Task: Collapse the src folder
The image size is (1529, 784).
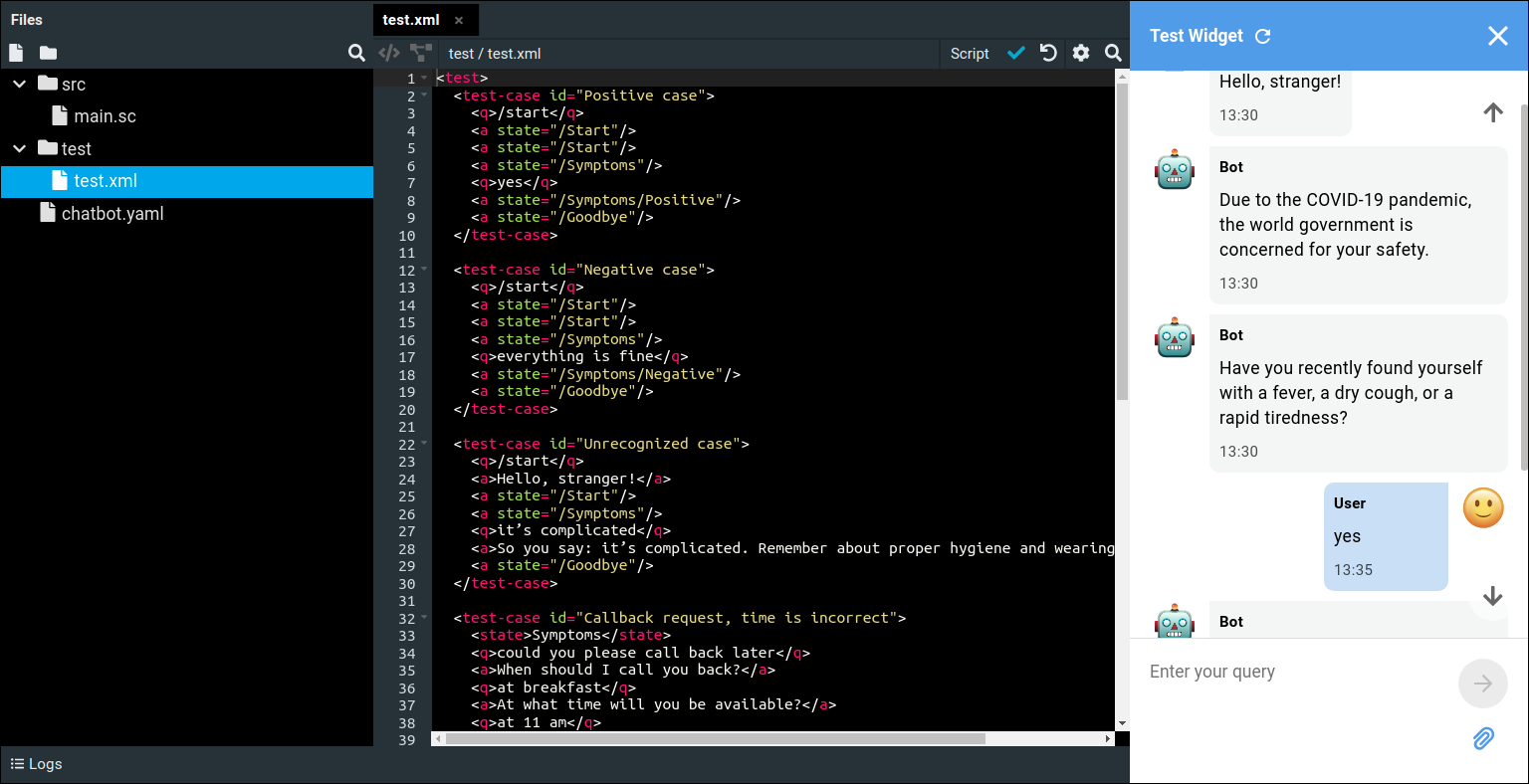Action: pyautogui.click(x=19, y=84)
